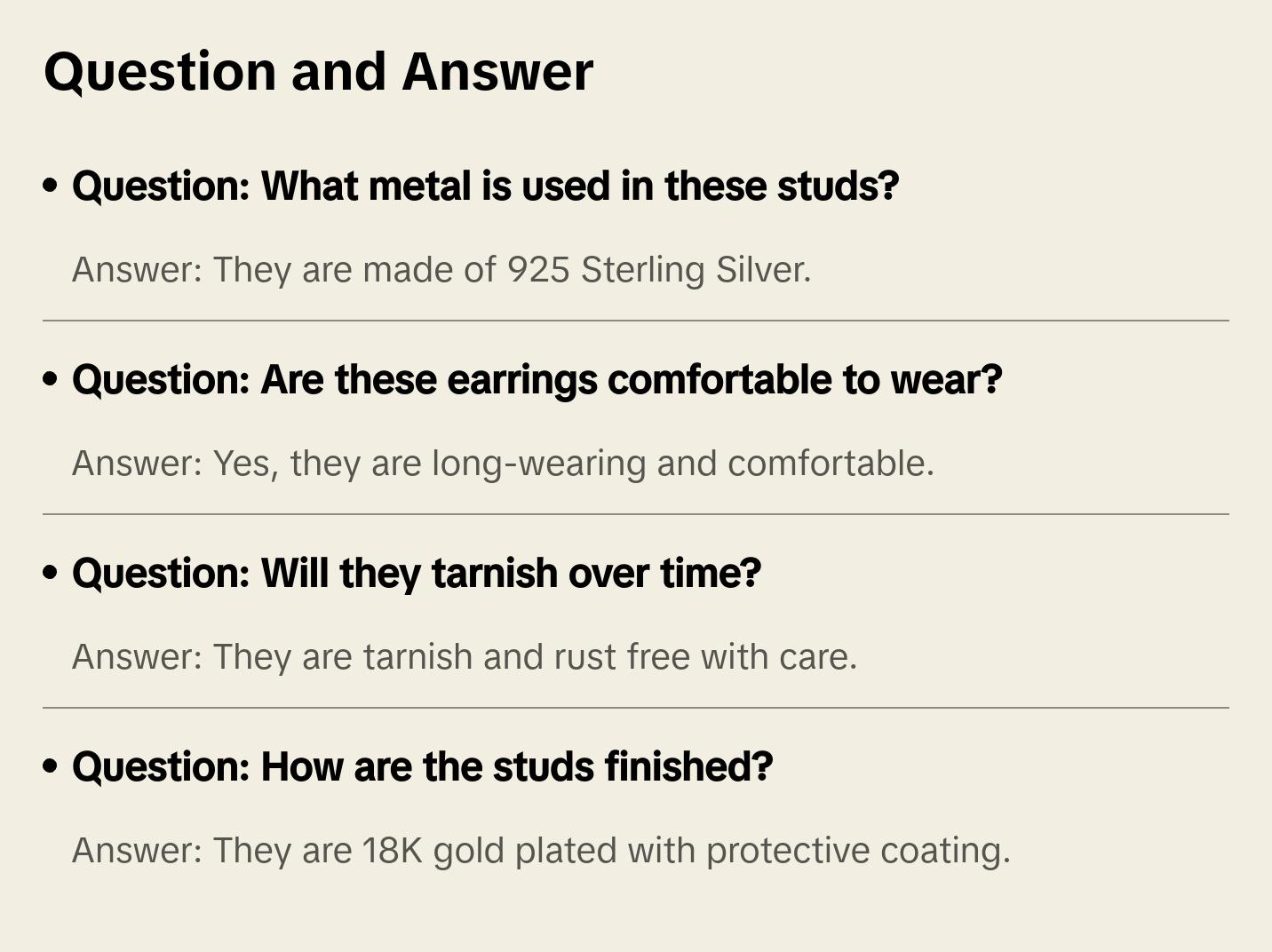This screenshot has width=1272, height=952.
Task: Select the earrings comfortable to wear question
Action: click(537, 380)
